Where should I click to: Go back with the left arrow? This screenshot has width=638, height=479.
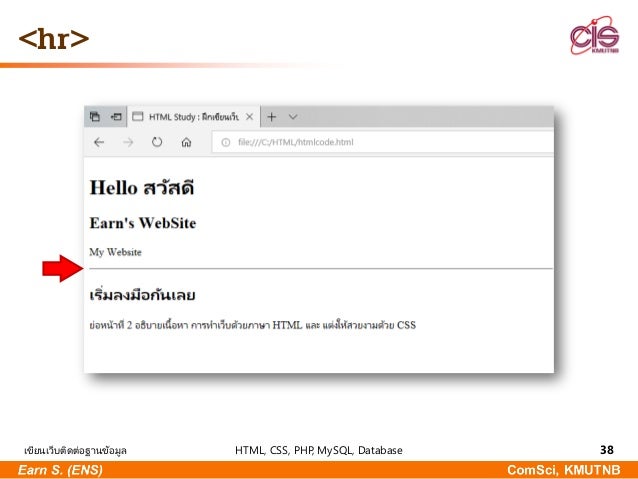tap(99, 142)
